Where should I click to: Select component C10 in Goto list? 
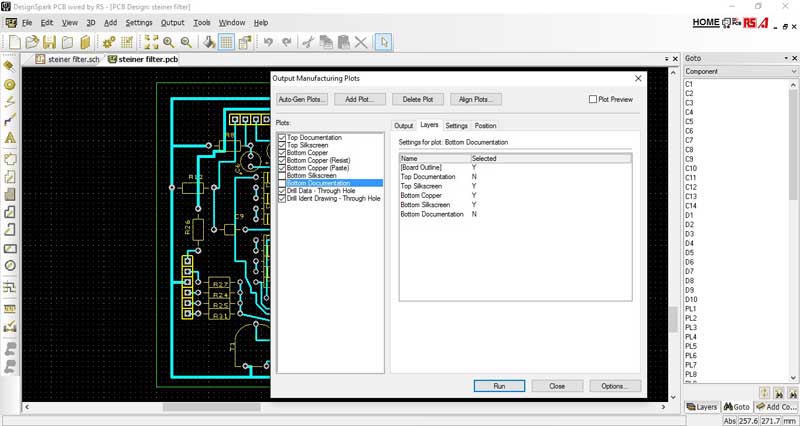691,168
